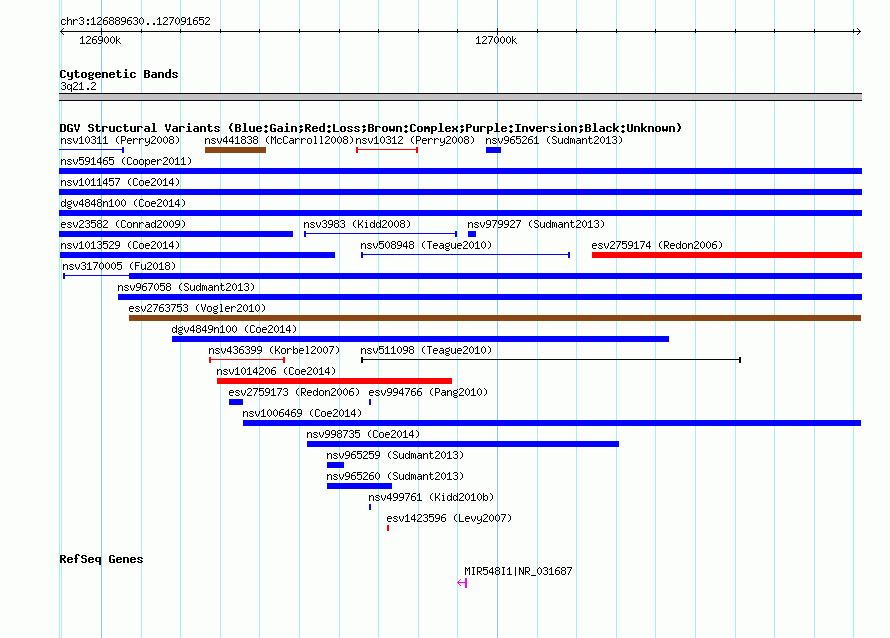This screenshot has width=890, height=638.
Task: Click nsv1014206 (Coe2014) label
Action: point(276,371)
